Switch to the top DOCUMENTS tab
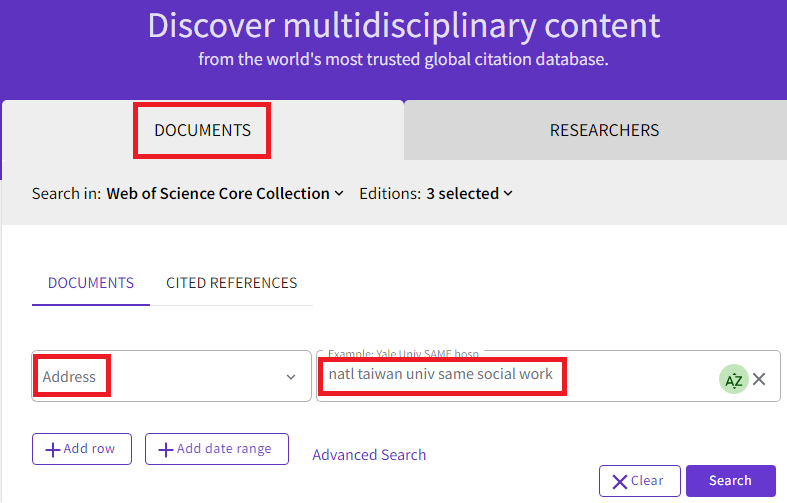The width and height of the screenshot is (787, 503). (202, 131)
